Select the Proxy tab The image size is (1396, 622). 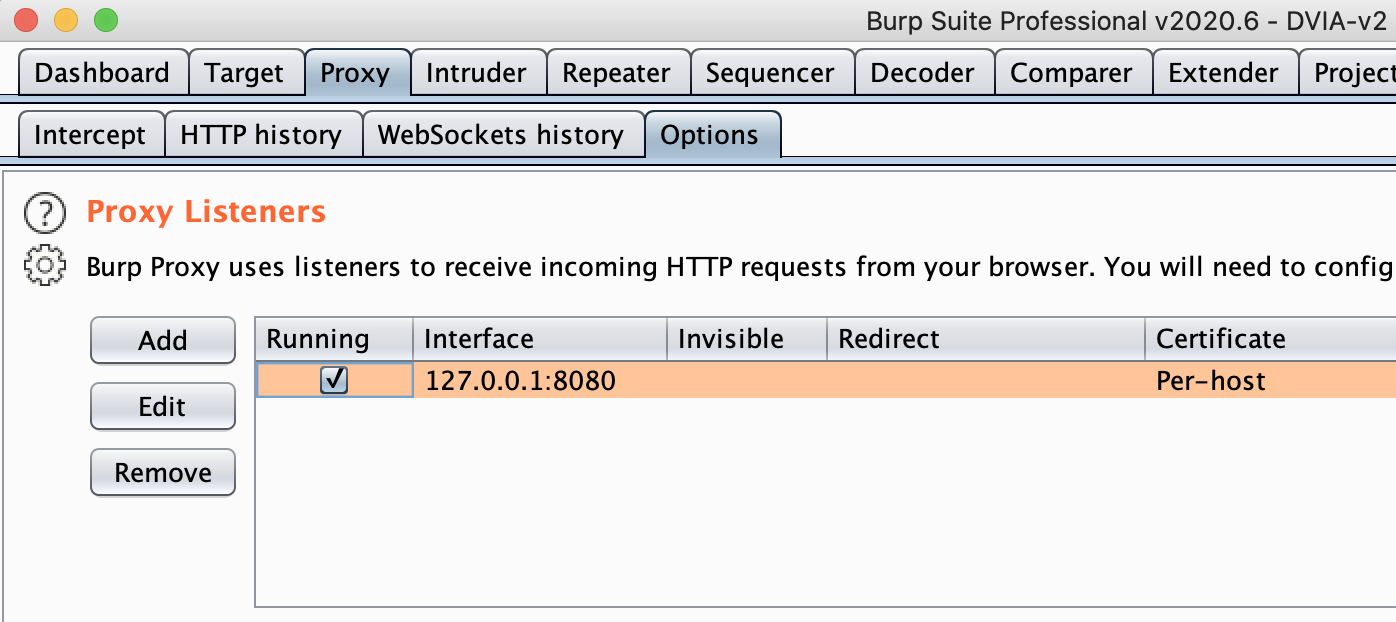coord(355,73)
